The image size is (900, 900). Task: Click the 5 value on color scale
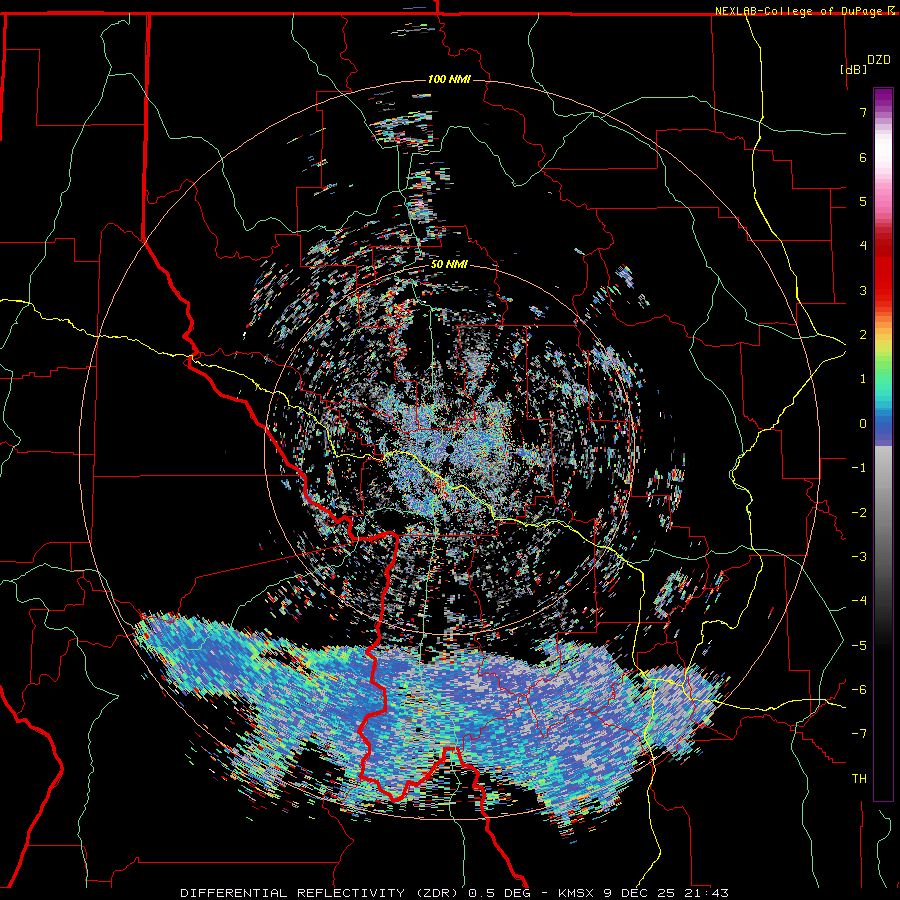pyautogui.click(x=863, y=201)
